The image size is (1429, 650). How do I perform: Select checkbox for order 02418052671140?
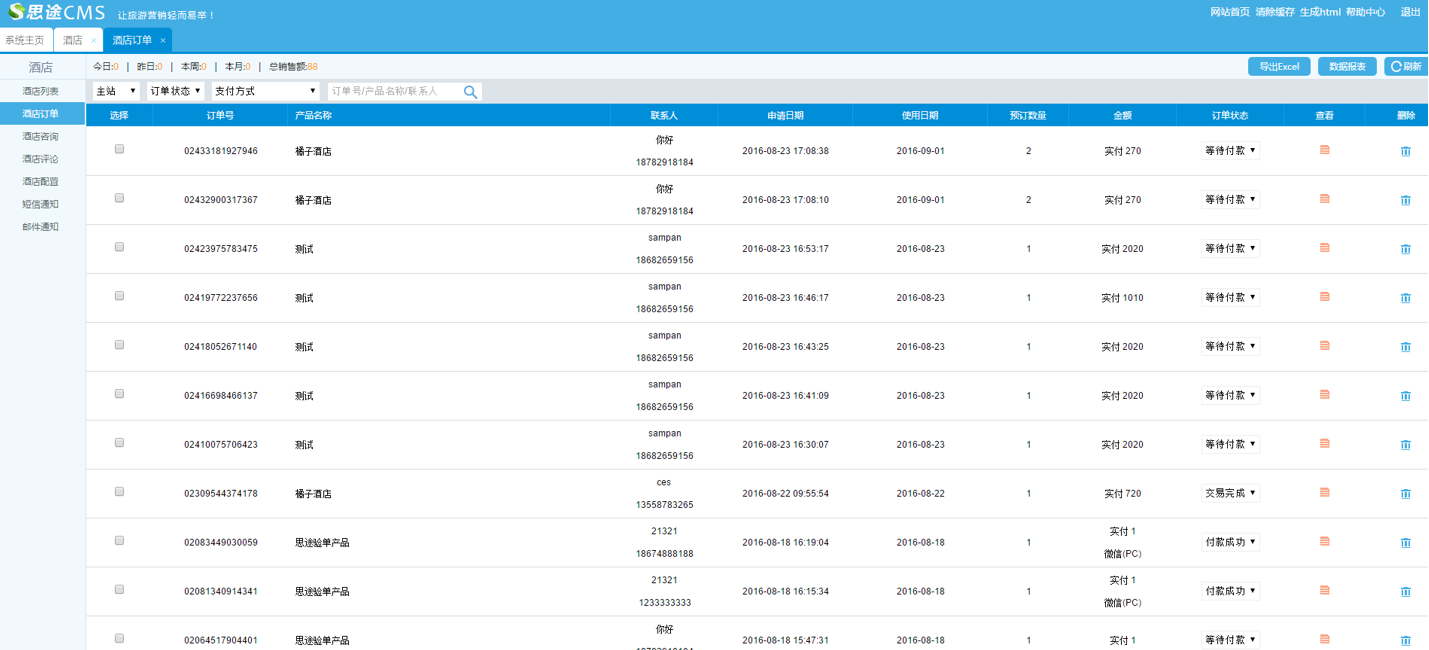(119, 345)
